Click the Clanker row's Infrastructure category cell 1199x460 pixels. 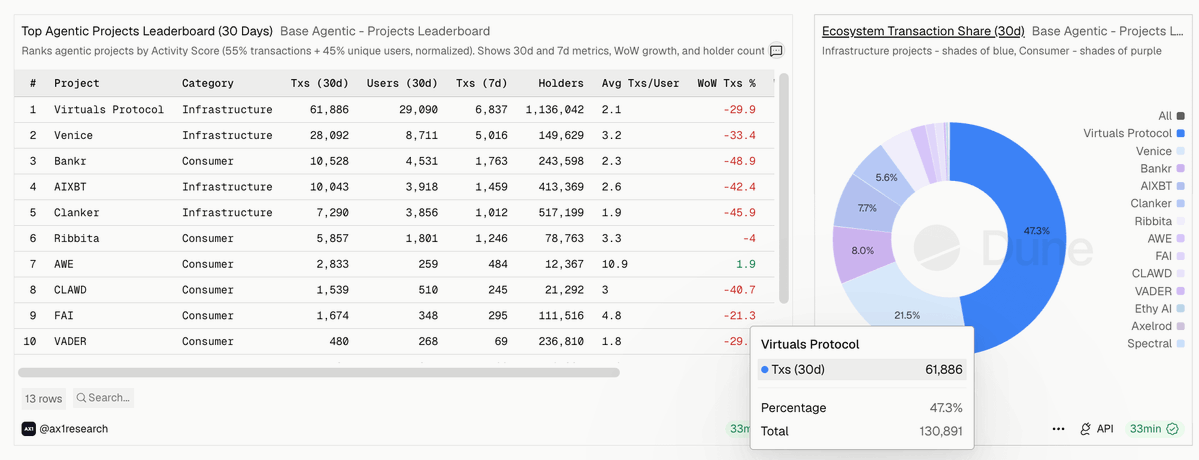click(227, 212)
